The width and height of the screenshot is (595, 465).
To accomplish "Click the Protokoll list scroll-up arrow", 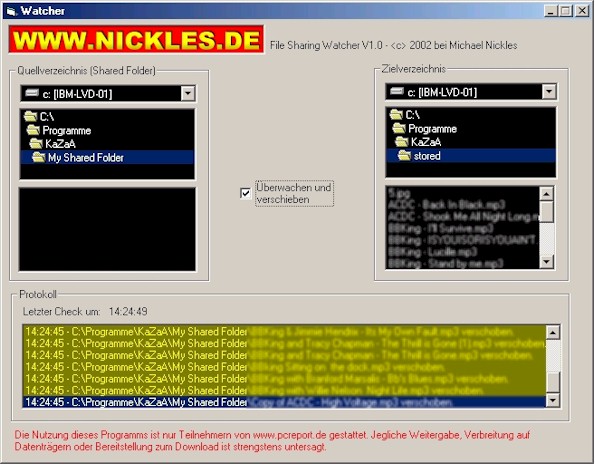I will coord(553,333).
